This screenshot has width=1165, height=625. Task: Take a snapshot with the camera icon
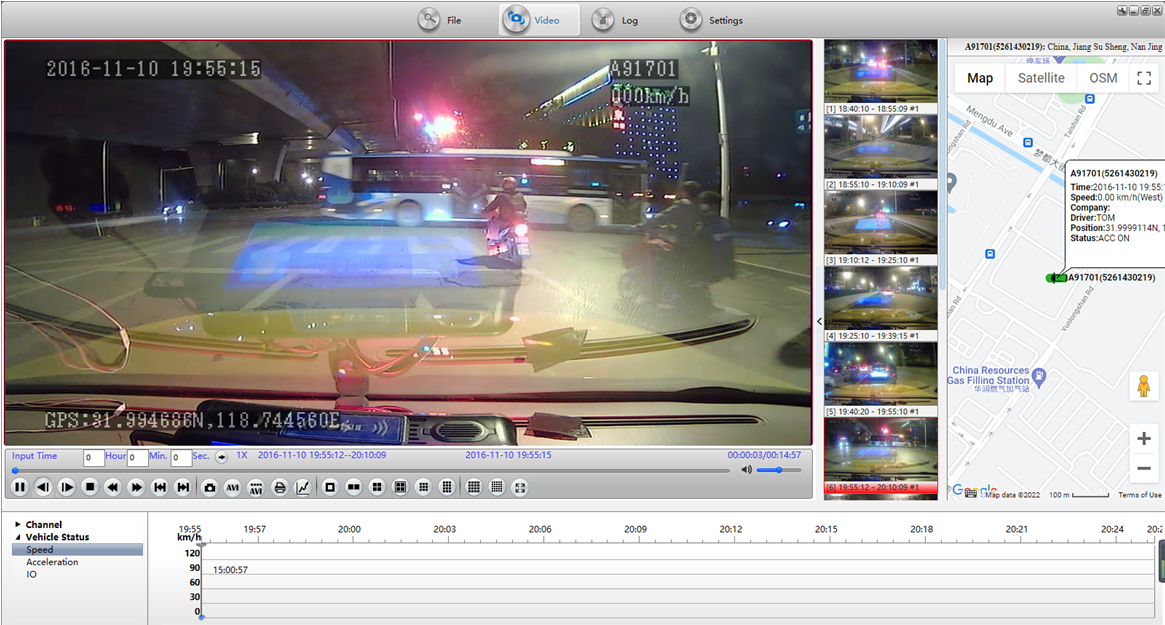[210, 488]
